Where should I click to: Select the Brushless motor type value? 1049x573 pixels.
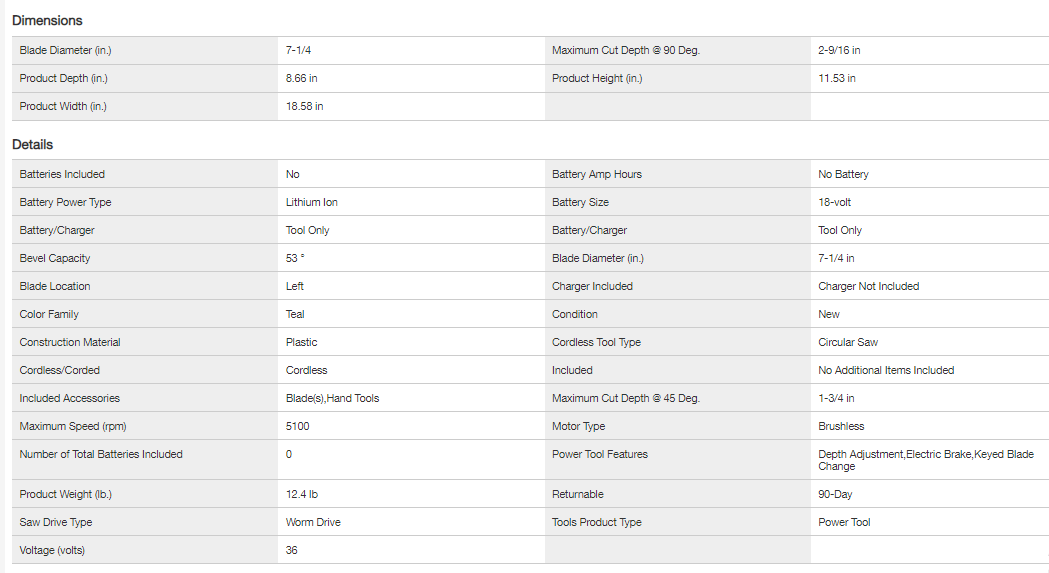pyautogui.click(x=841, y=426)
